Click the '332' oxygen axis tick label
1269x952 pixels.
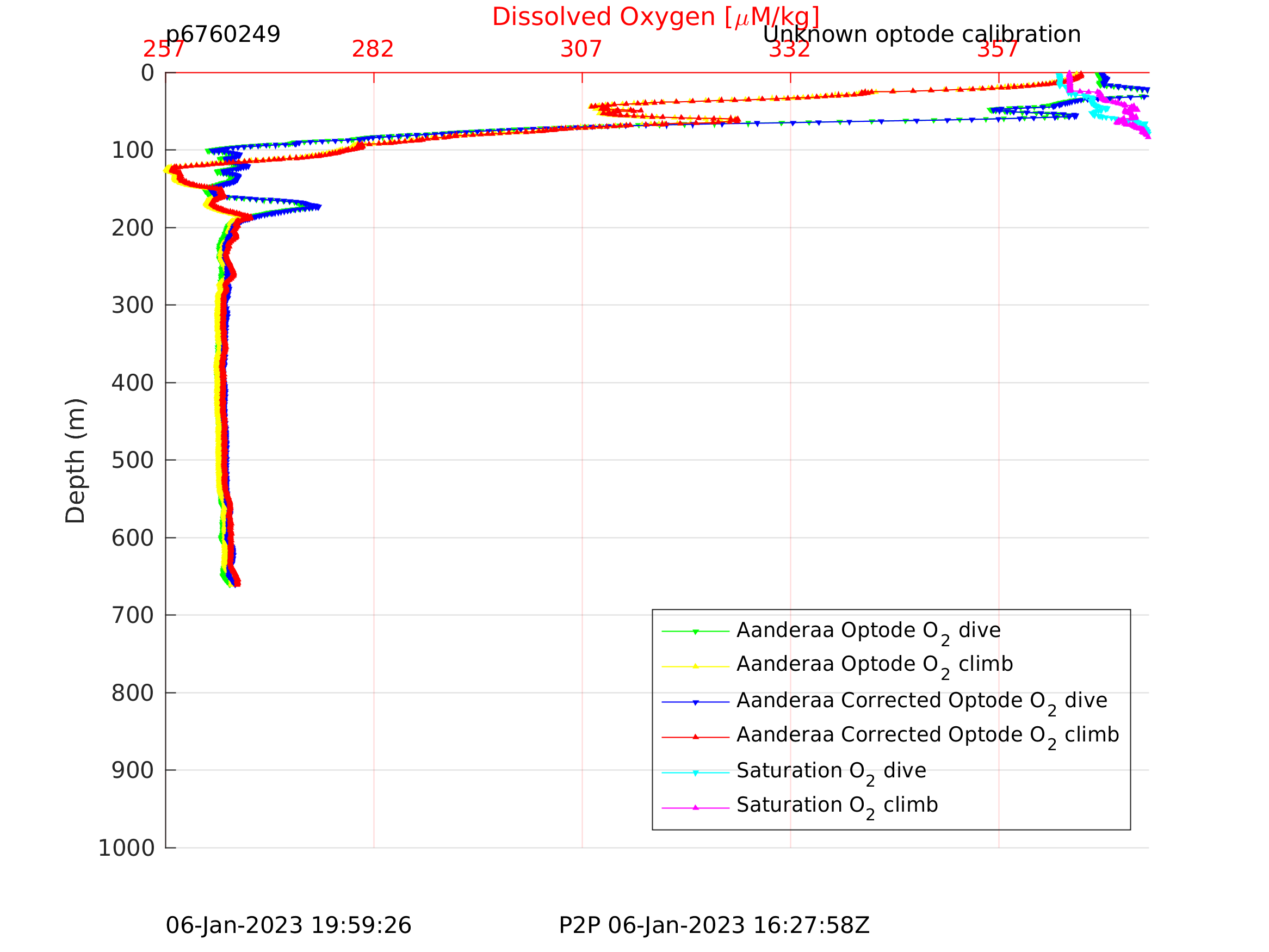click(x=789, y=50)
